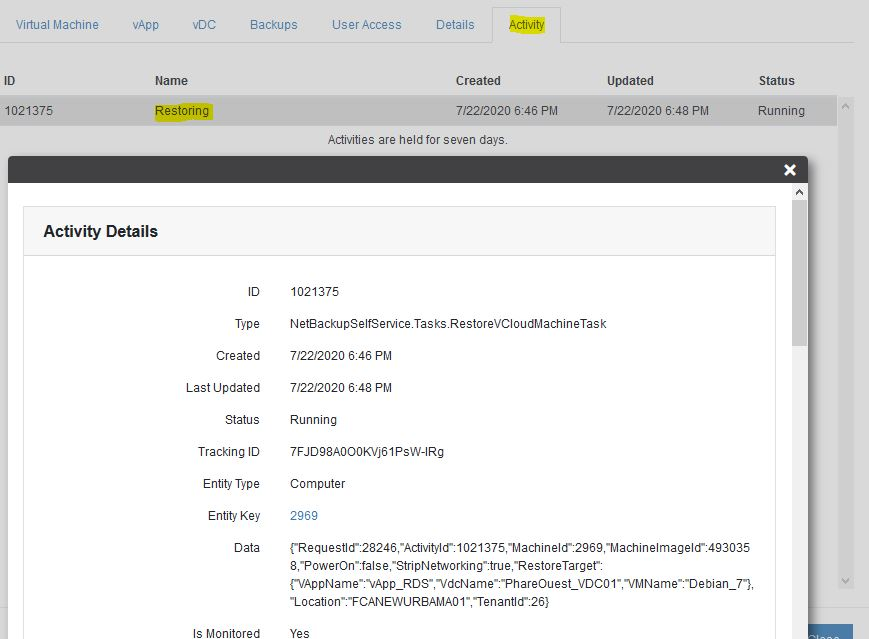Click the Tracking ID value 7FJD98A0O0KVj61PsW-IRg
The height and width of the screenshot is (639, 869).
(367, 452)
